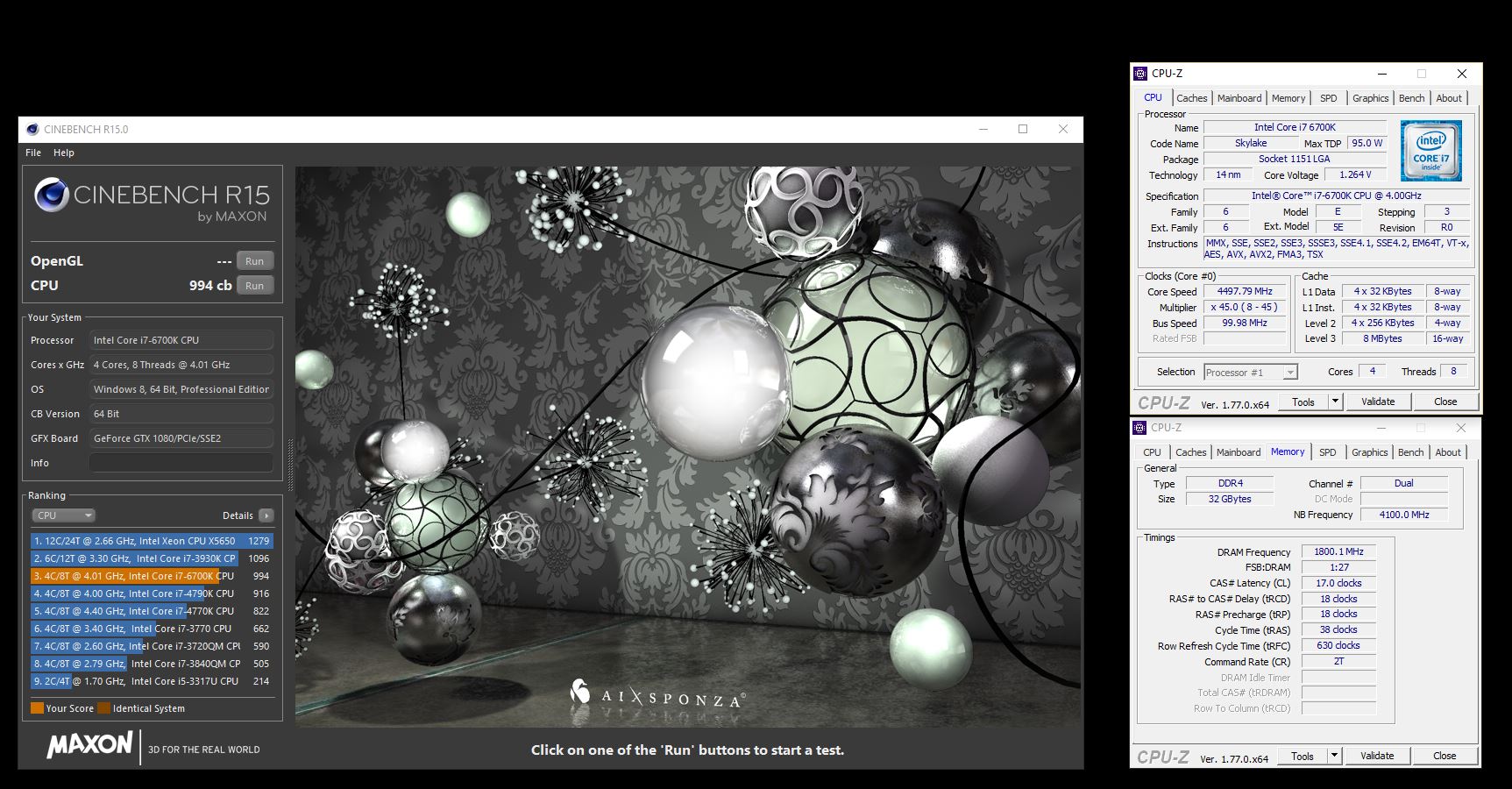The image size is (1512, 789).
Task: Open Mainboard tab in top CPU-Z window
Action: pyautogui.click(x=1239, y=98)
